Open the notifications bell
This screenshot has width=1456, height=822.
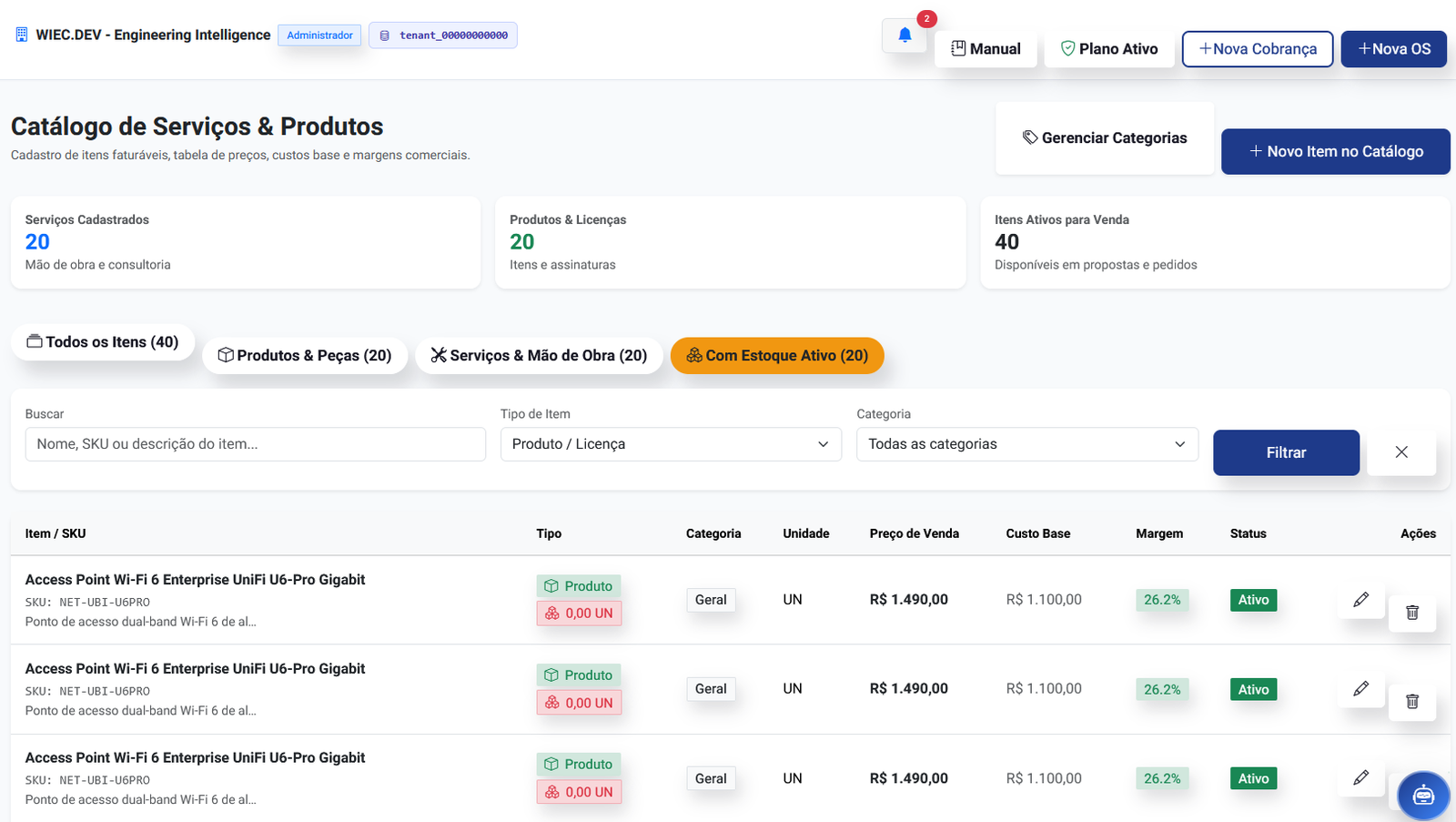(x=905, y=36)
